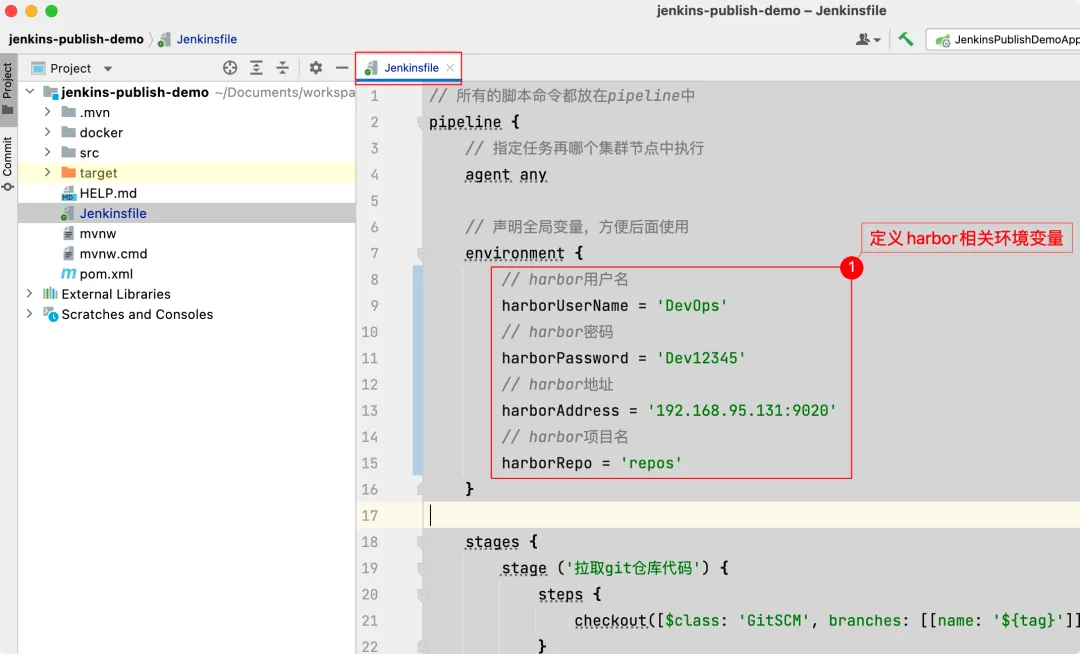The image size is (1080, 654).
Task: Click mvnw file icon
Action: click(68, 233)
